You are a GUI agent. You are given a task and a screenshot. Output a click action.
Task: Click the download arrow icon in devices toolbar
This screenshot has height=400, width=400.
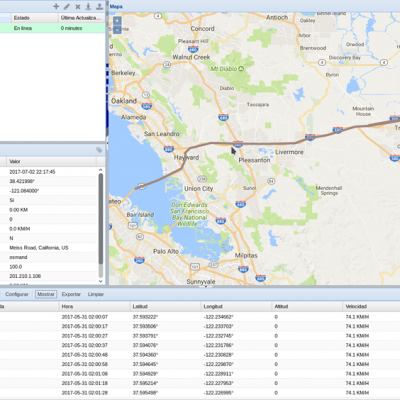click(x=88, y=6)
